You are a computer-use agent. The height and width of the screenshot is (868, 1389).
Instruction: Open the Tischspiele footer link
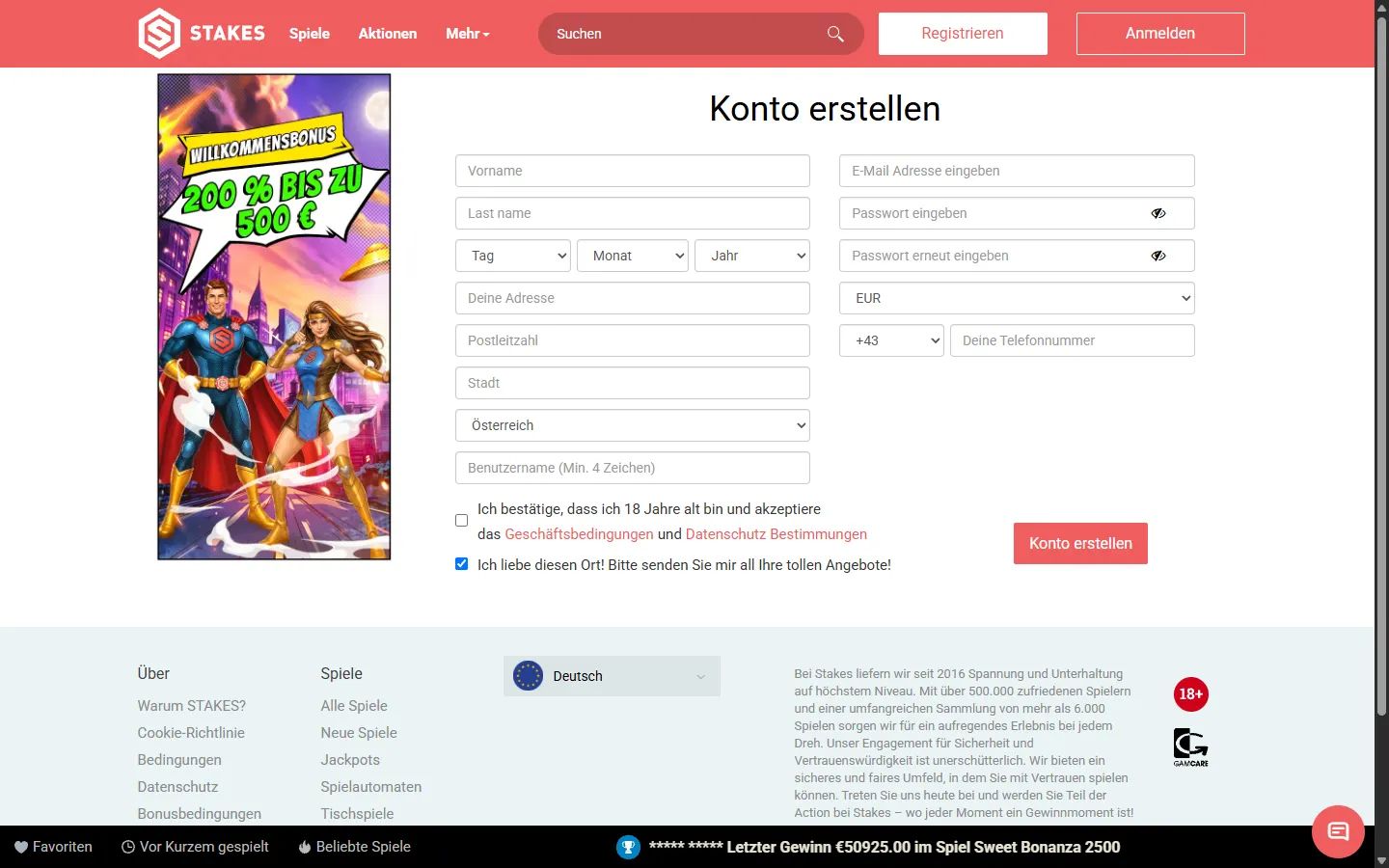pyautogui.click(x=357, y=814)
